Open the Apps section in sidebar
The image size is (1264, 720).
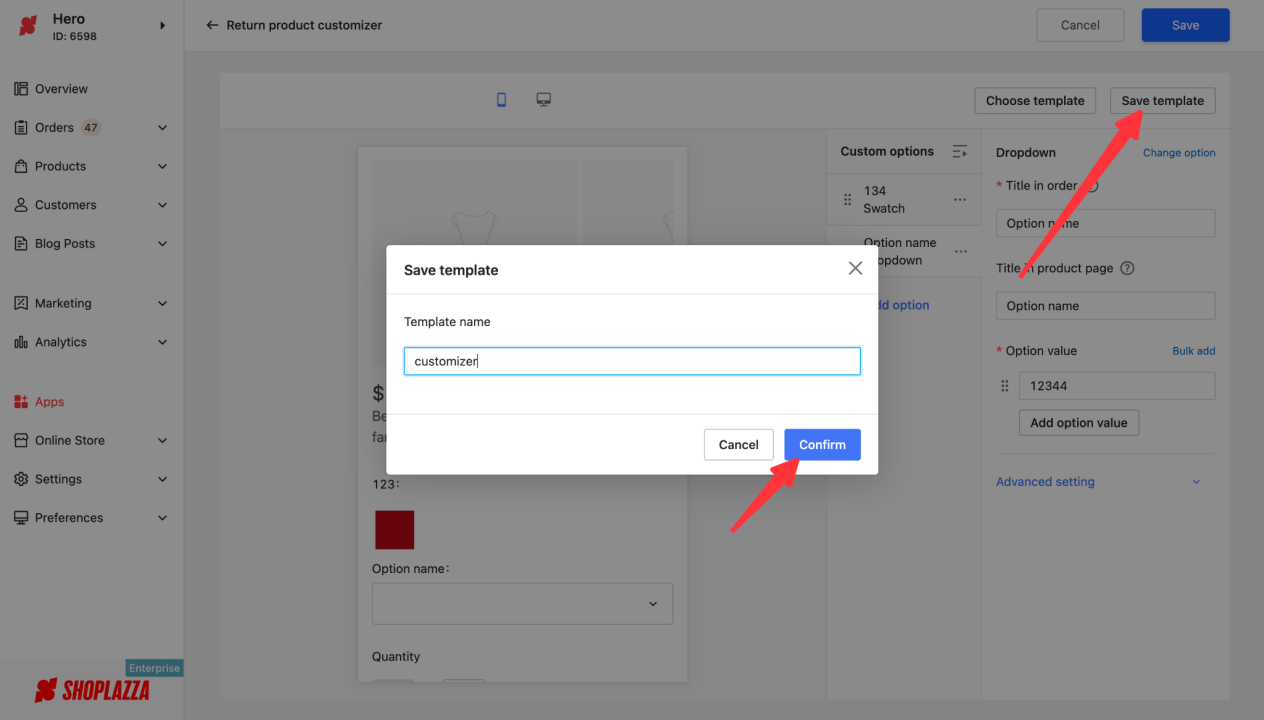[49, 402]
